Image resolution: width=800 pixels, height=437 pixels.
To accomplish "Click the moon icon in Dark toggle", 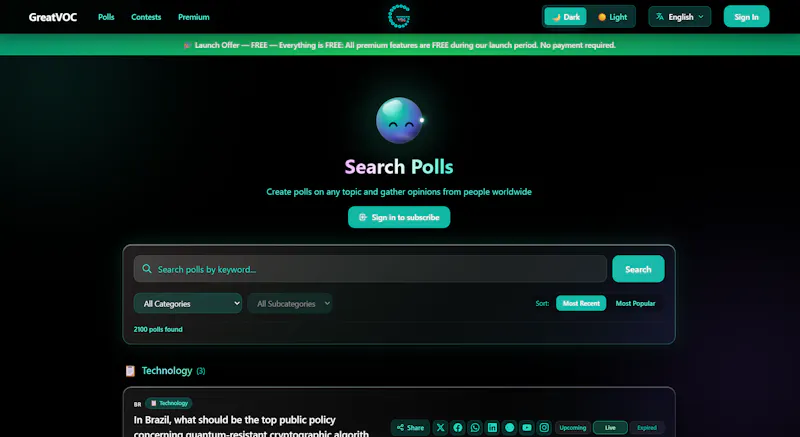I will pyautogui.click(x=556, y=17).
